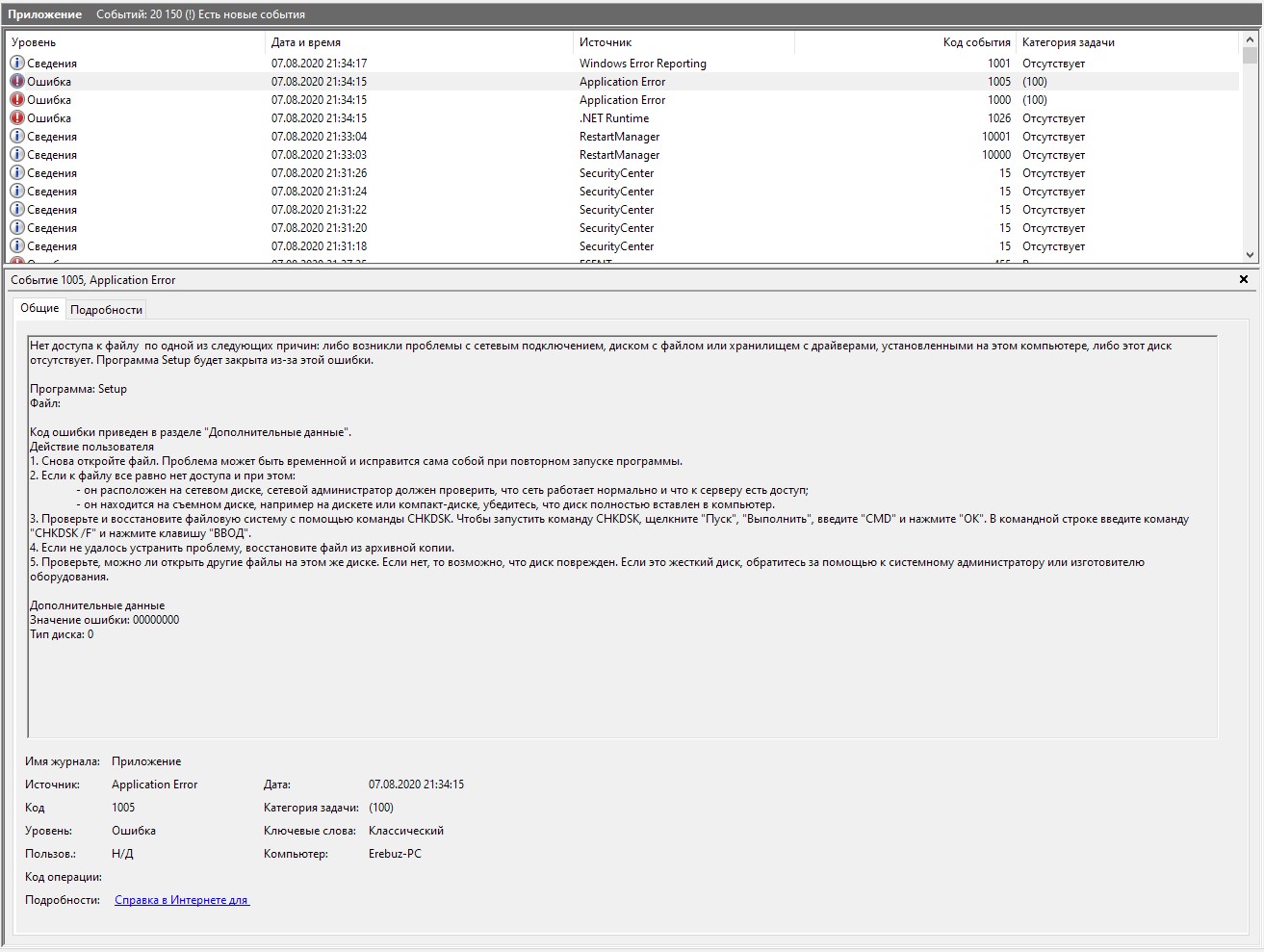Click Имя журнала value Приложение
The width and height of the screenshot is (1264, 952).
click(146, 761)
